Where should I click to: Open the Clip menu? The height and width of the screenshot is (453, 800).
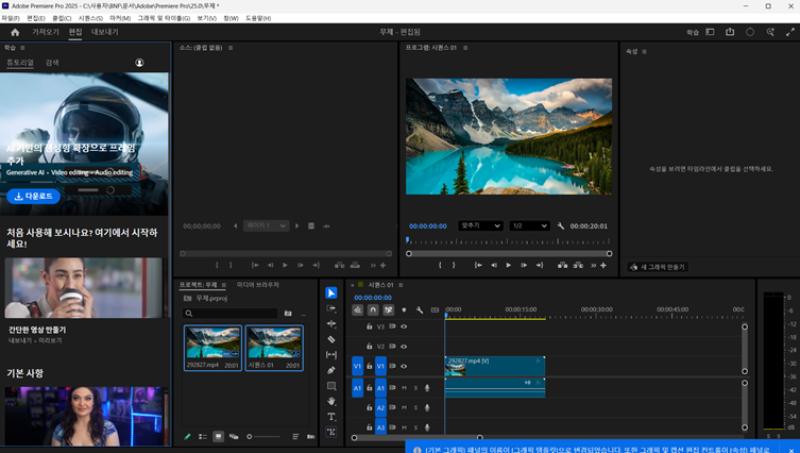coord(61,18)
